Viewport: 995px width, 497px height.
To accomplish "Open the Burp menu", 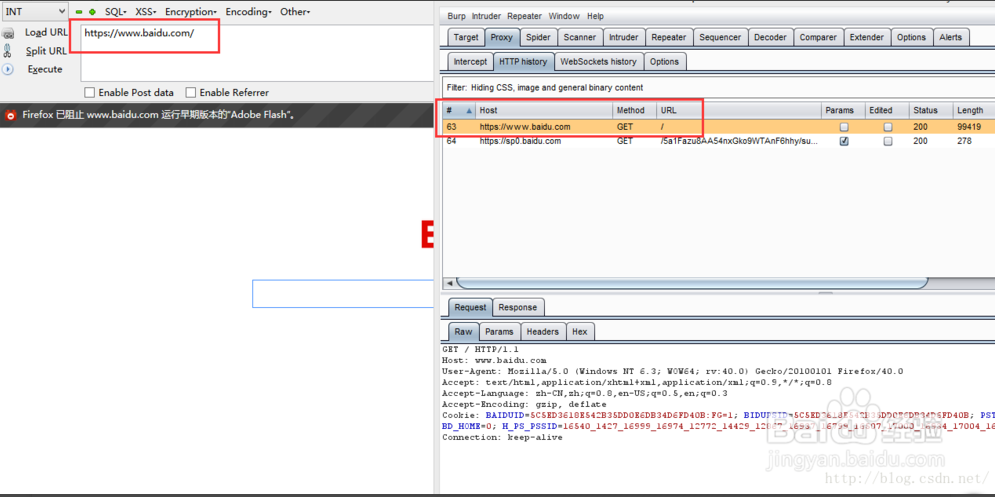I will [x=456, y=16].
